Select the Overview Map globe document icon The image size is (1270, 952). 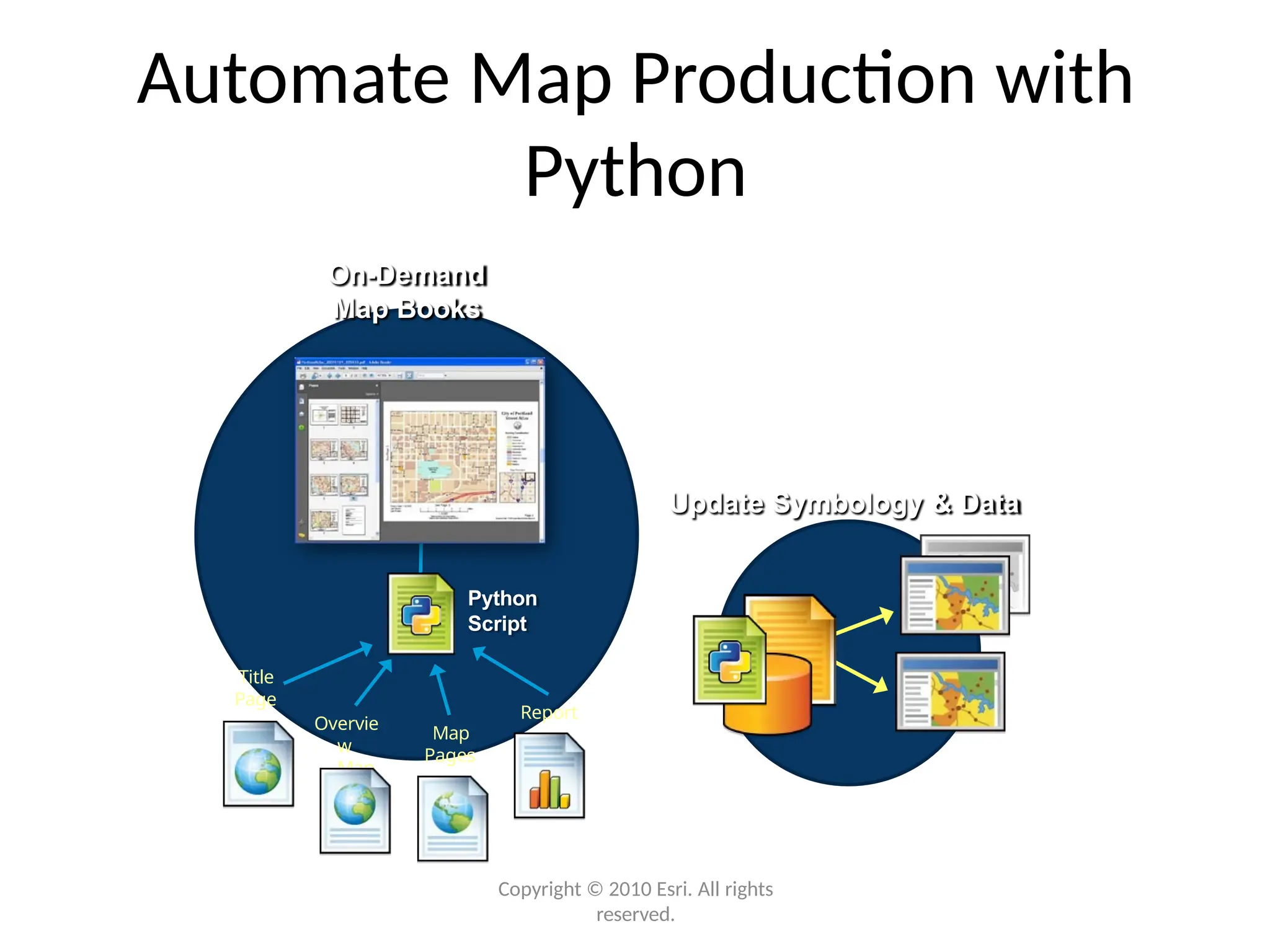[x=355, y=811]
